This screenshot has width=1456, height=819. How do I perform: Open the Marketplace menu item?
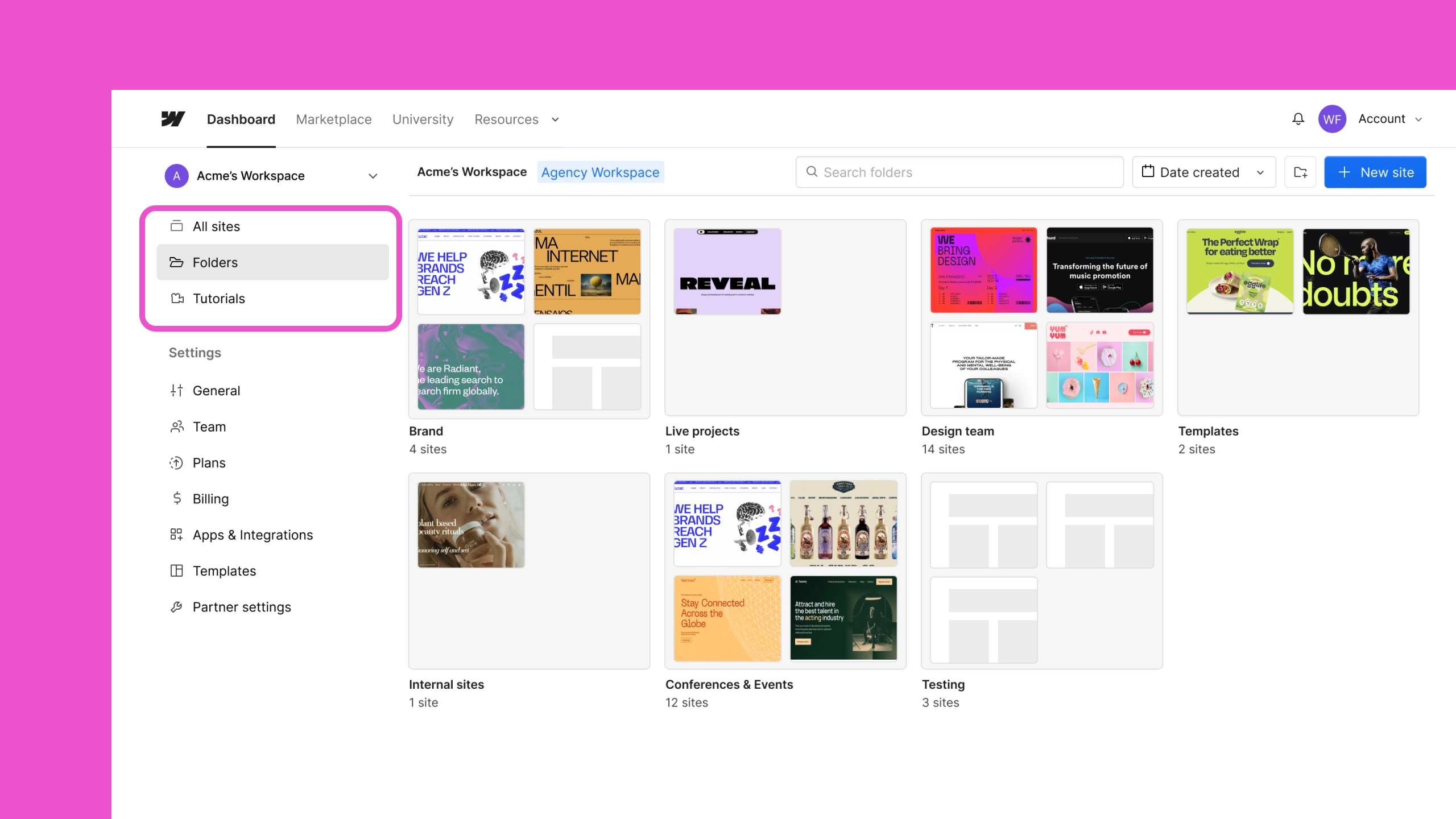(x=333, y=119)
